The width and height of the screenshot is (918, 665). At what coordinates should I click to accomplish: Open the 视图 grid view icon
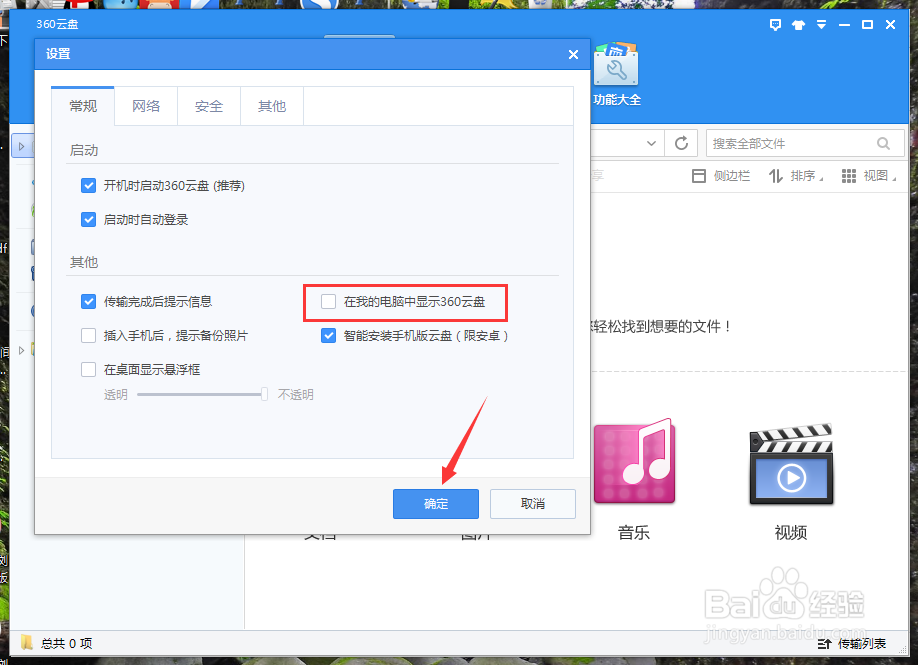tap(848, 176)
